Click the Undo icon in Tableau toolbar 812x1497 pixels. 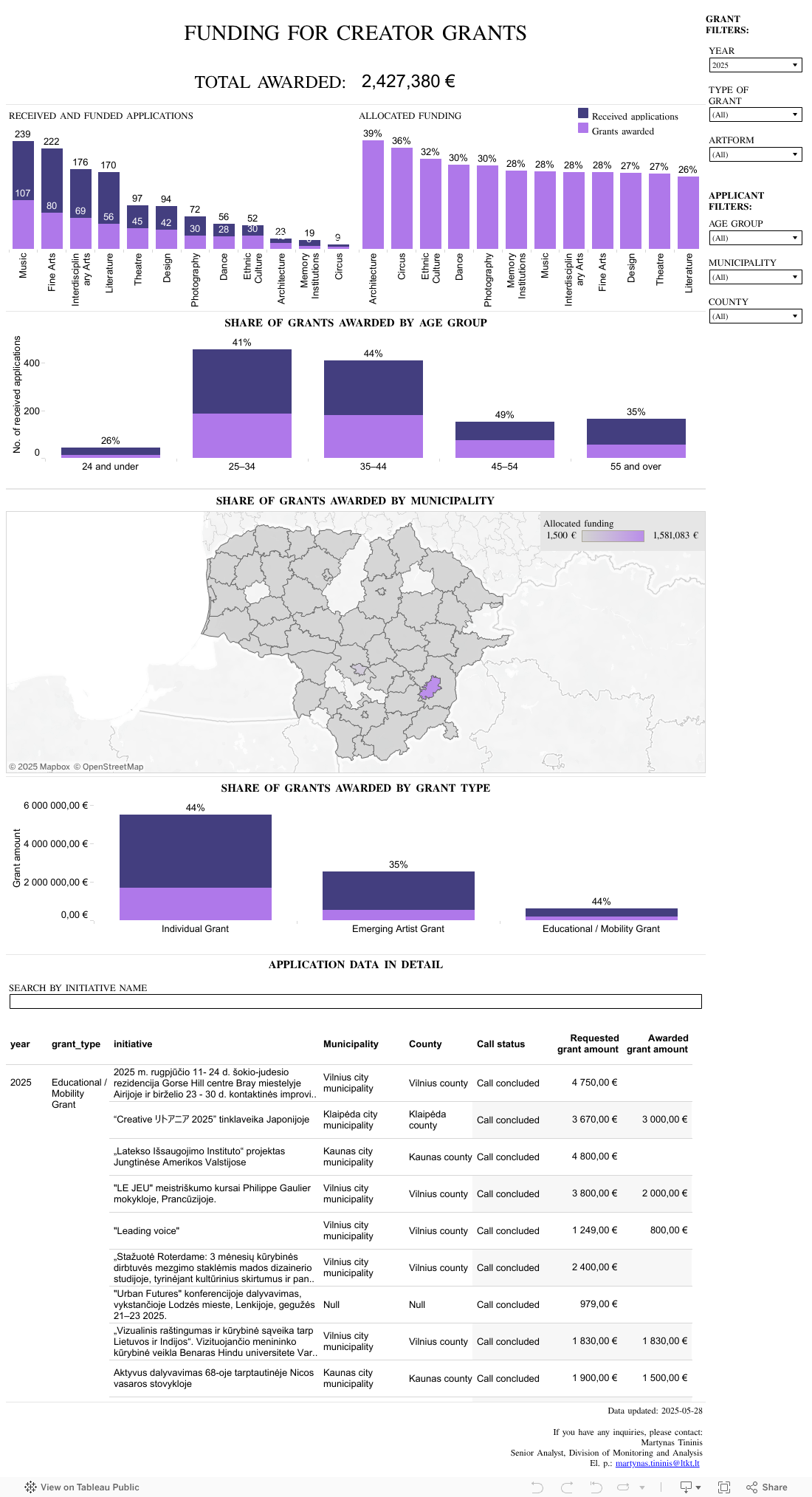pos(537,1487)
